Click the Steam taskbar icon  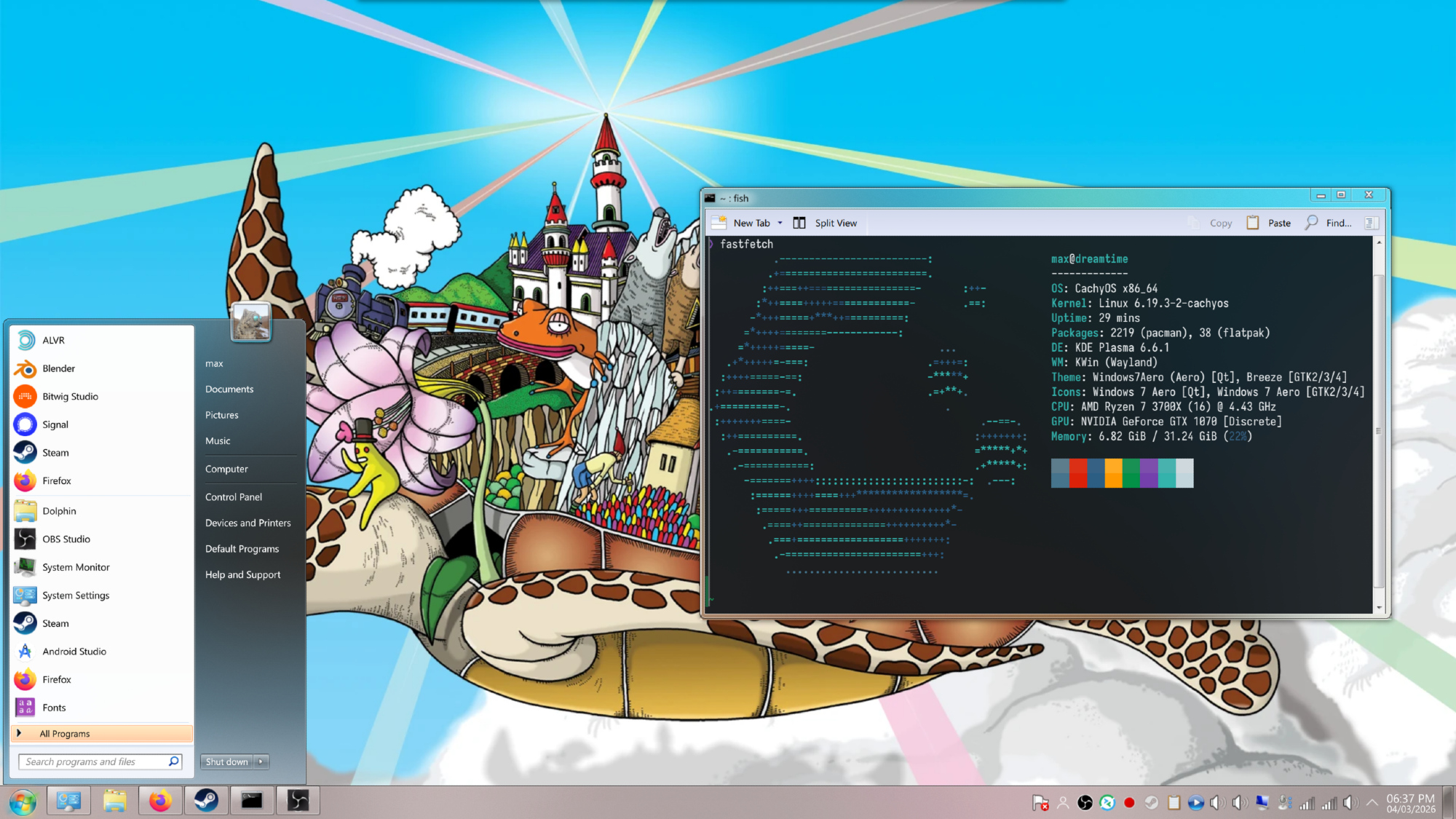(206, 801)
